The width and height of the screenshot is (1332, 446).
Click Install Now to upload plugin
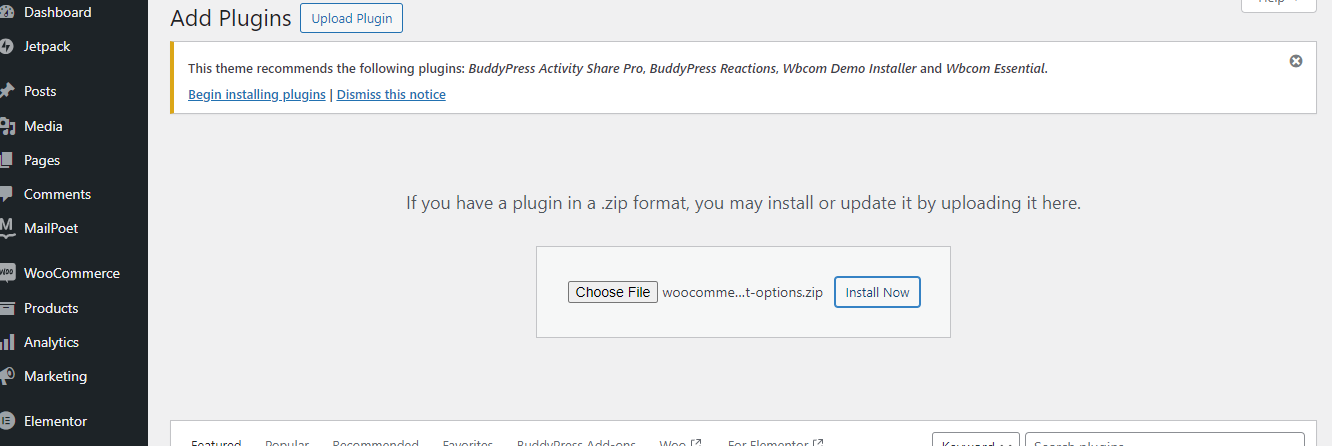coord(877,292)
